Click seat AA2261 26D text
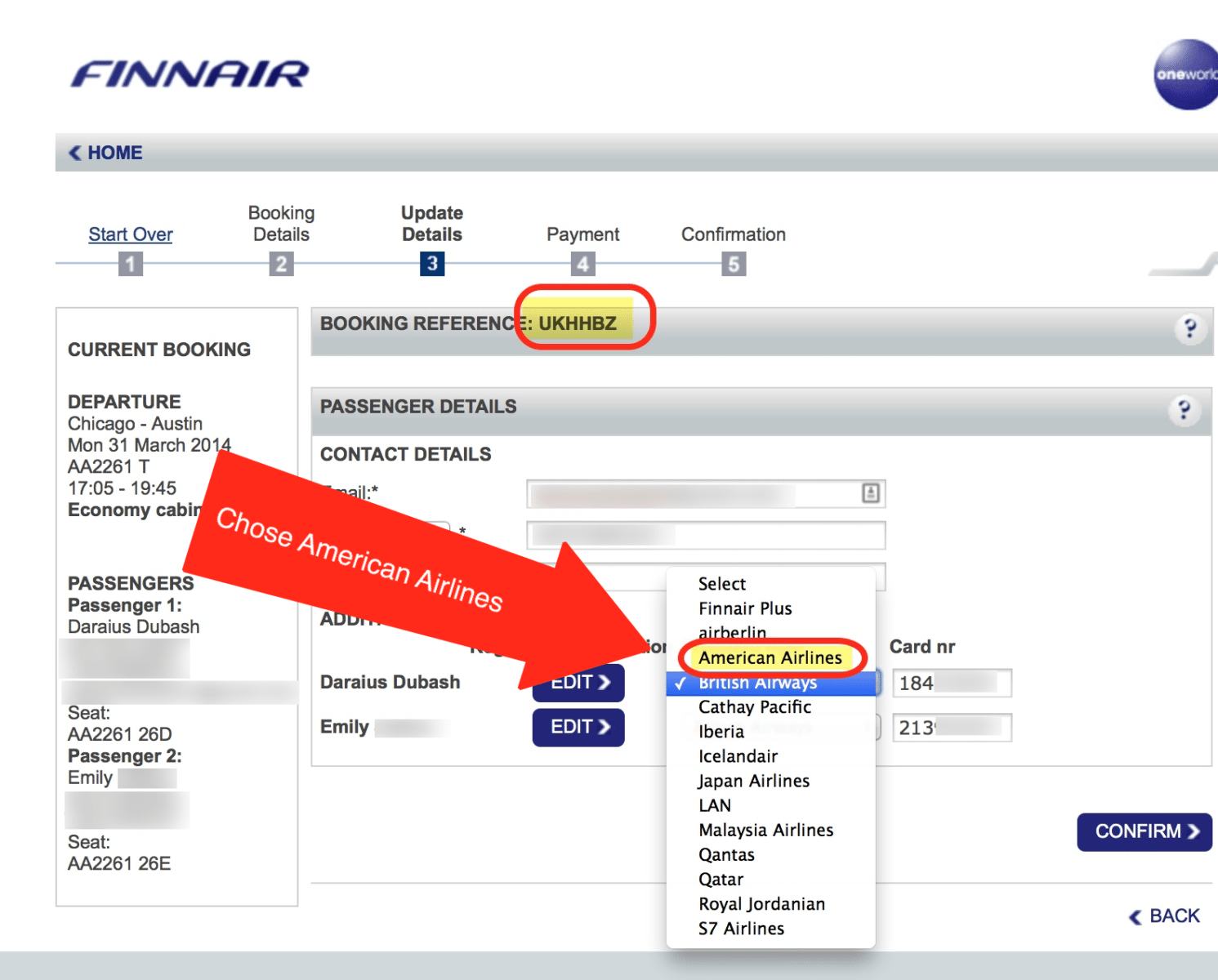1218x980 pixels. (120, 734)
